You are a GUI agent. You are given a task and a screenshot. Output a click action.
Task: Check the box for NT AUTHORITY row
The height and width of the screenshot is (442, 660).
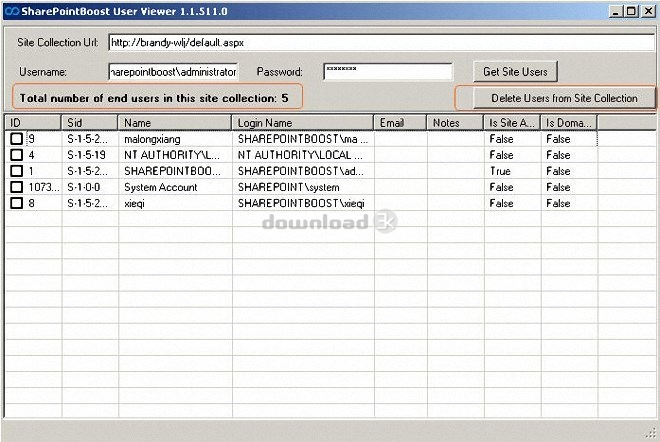[16, 155]
